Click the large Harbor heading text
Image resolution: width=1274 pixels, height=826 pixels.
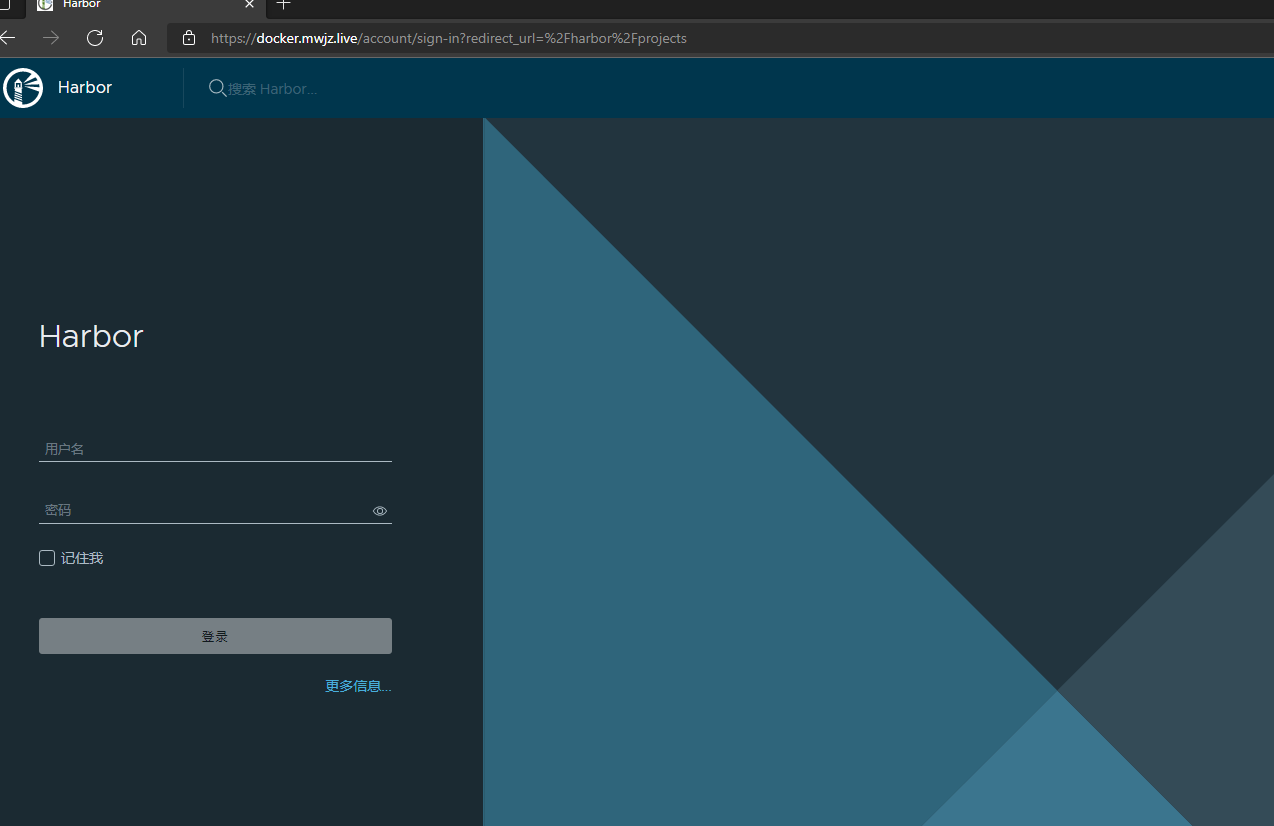pyautogui.click(x=91, y=336)
